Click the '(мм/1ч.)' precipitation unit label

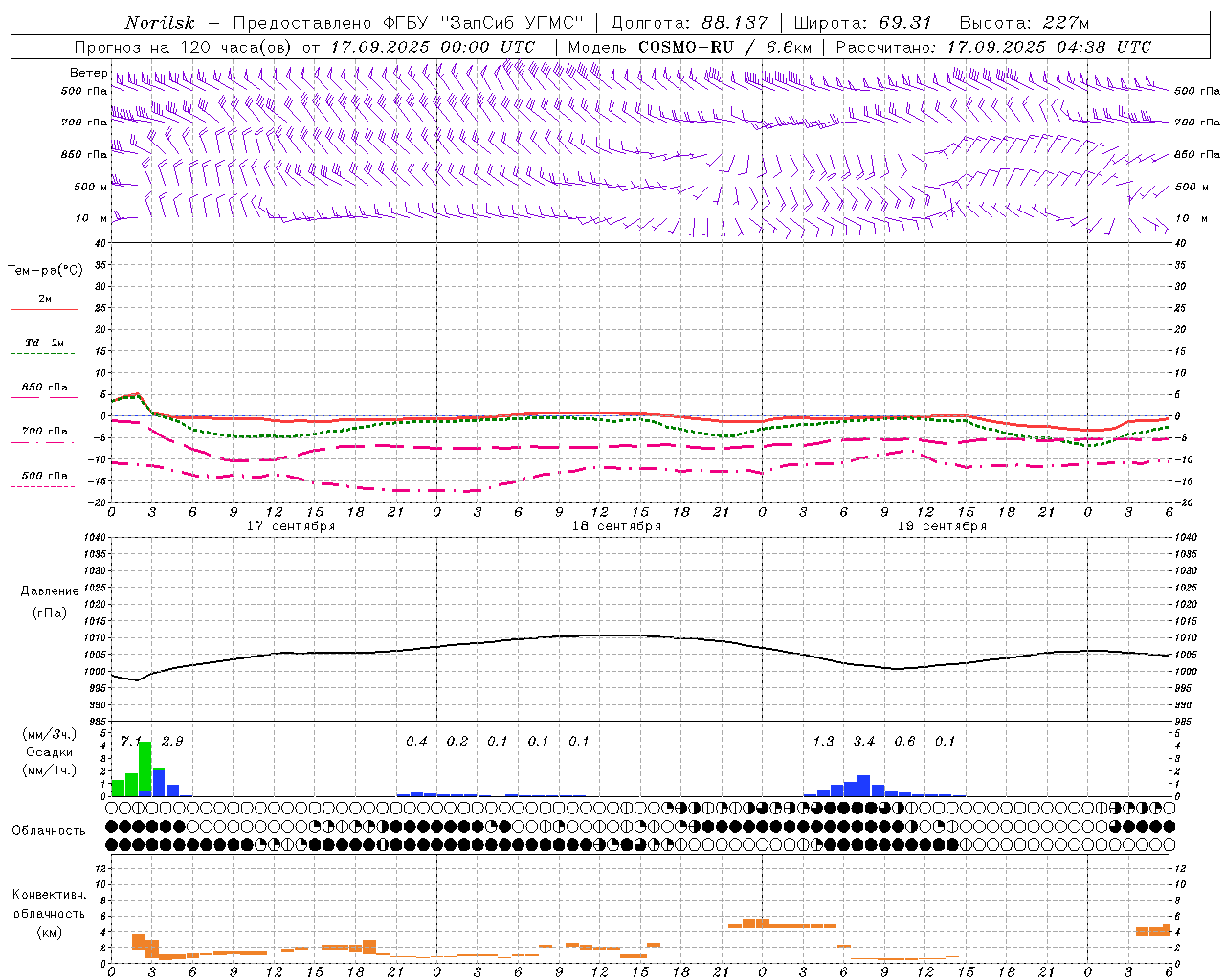tap(50, 769)
